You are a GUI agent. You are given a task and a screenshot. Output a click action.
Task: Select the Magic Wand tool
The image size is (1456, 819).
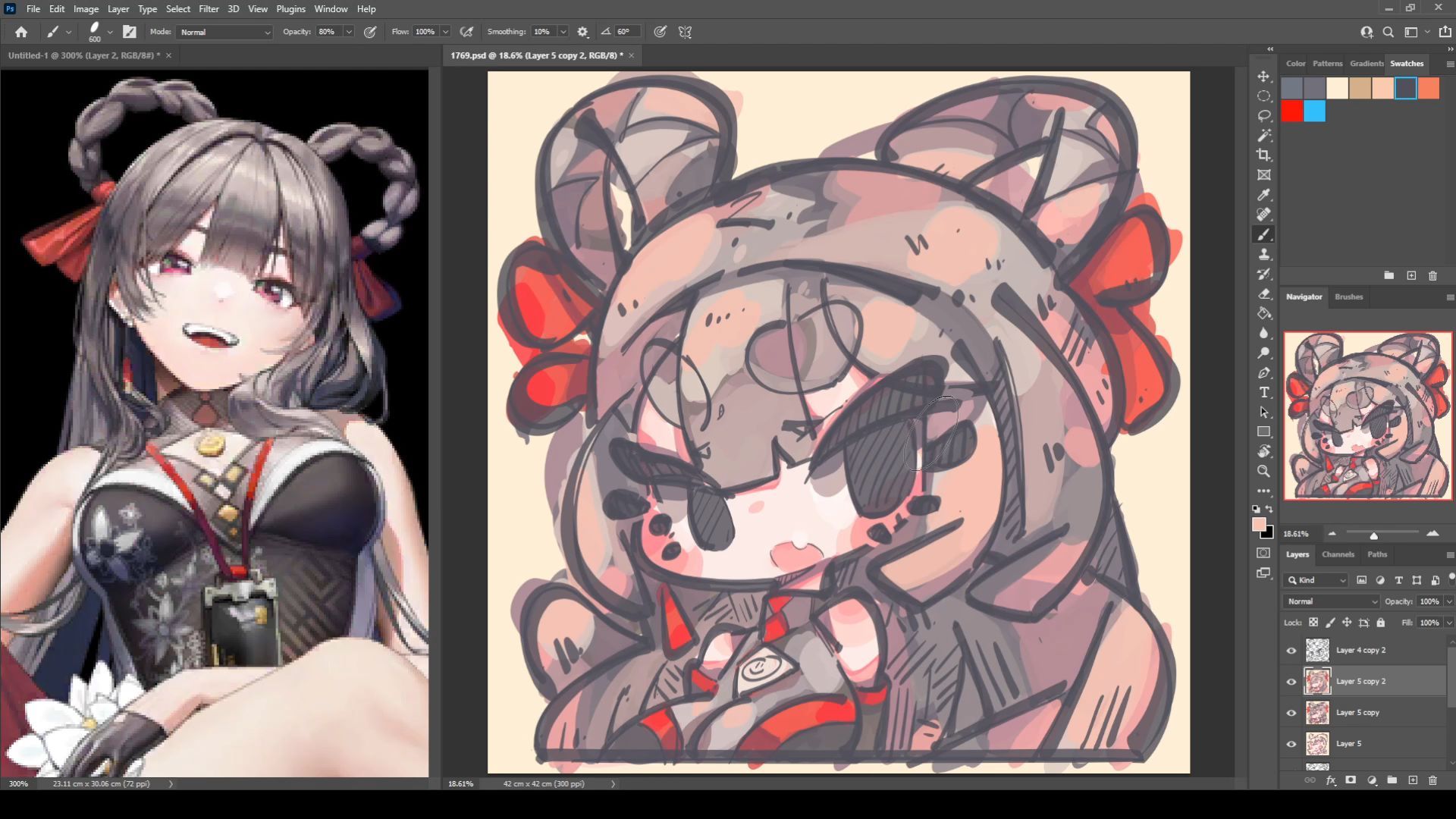pyautogui.click(x=1264, y=136)
